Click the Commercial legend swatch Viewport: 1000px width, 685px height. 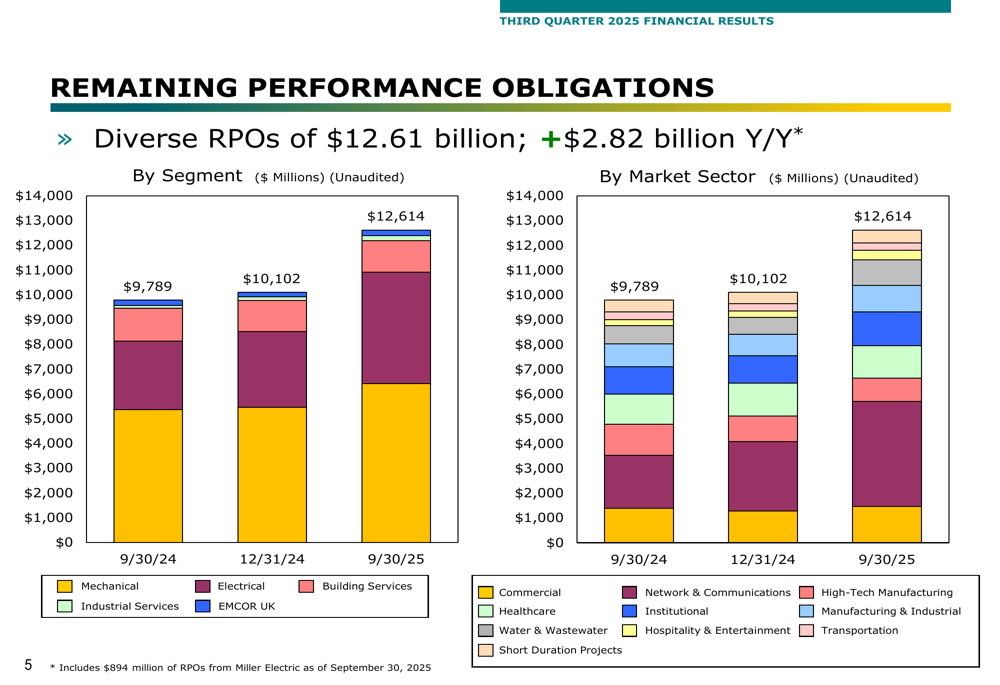pyautogui.click(x=486, y=594)
